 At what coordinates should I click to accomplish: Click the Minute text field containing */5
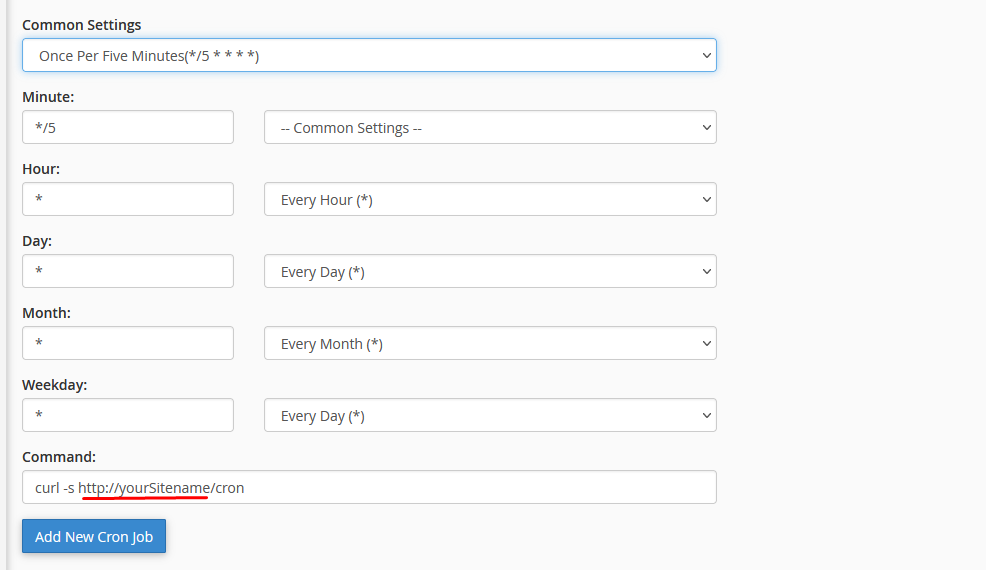click(x=127, y=128)
